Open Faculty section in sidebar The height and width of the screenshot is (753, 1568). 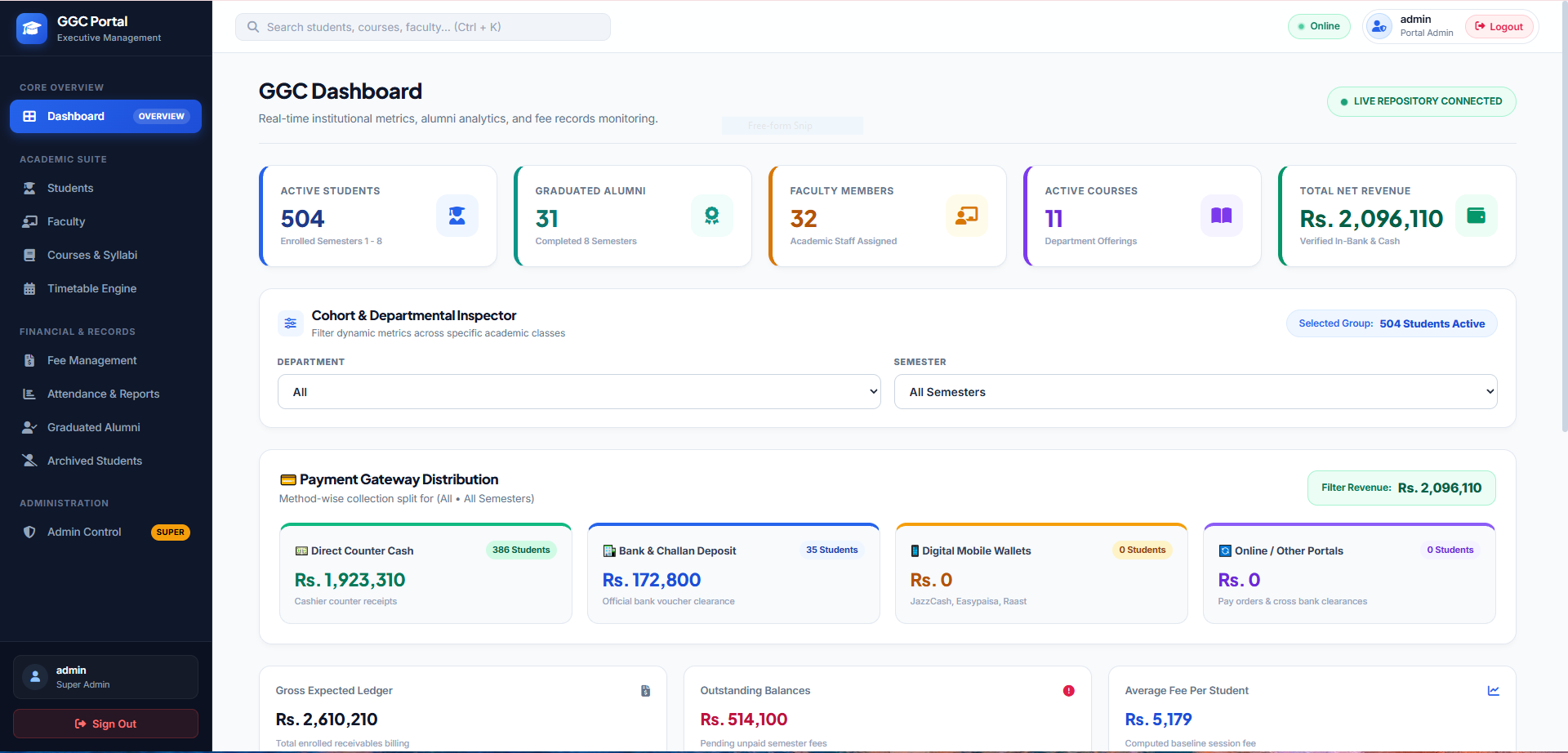[105, 221]
